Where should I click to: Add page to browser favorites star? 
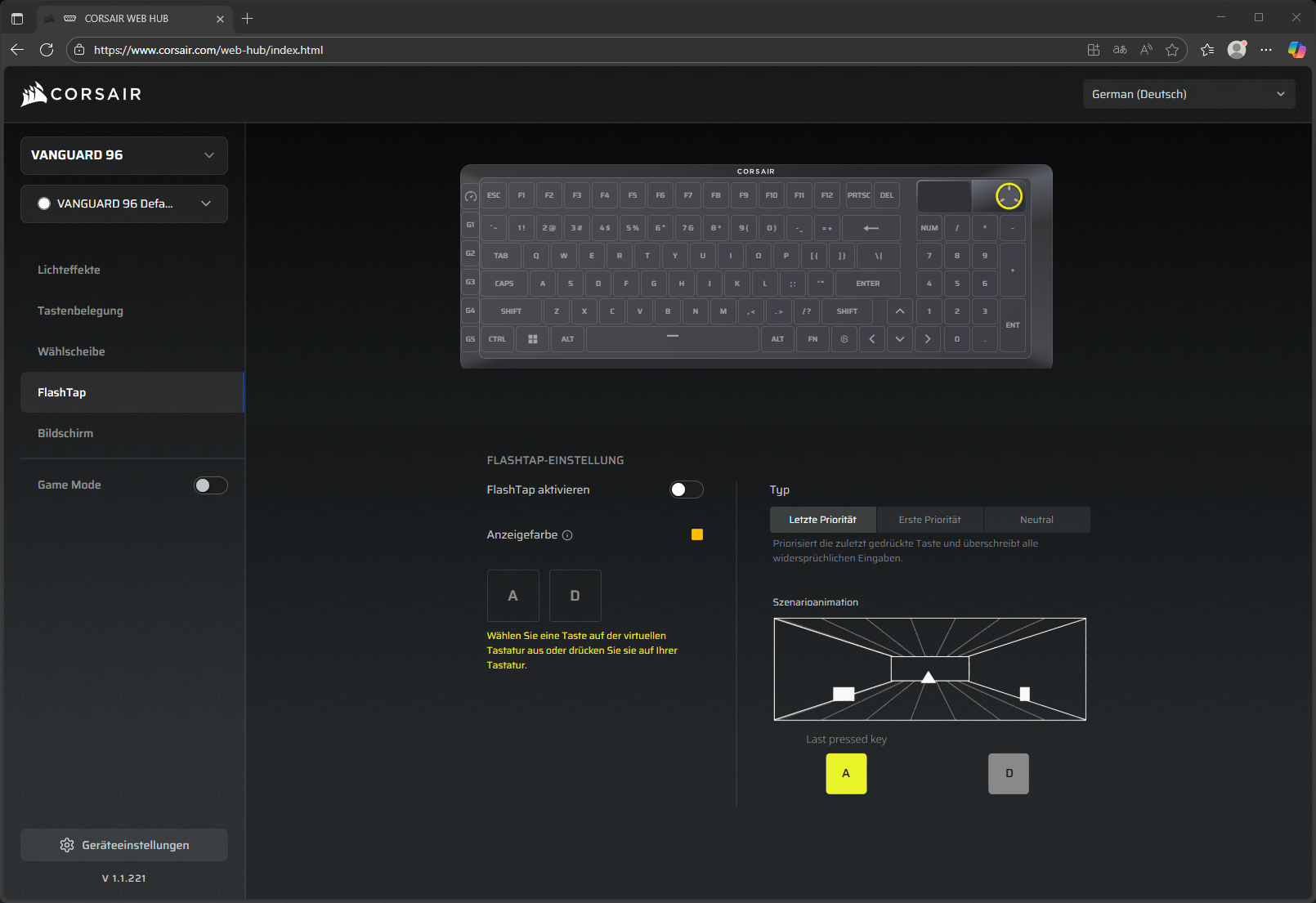point(1172,50)
